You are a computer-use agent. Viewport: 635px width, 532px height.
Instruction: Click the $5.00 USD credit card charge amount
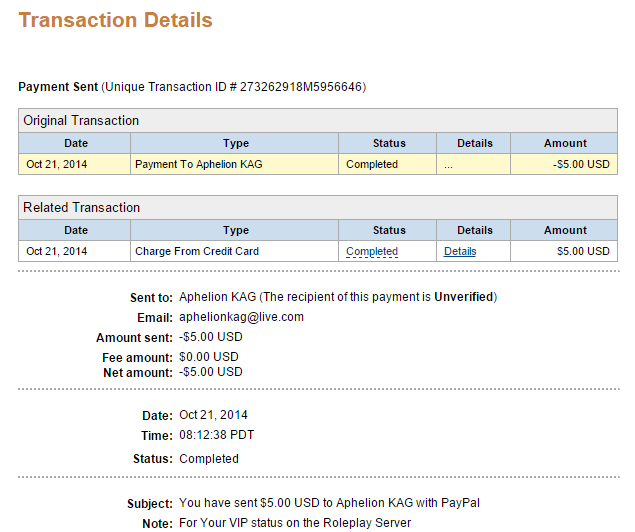(583, 252)
